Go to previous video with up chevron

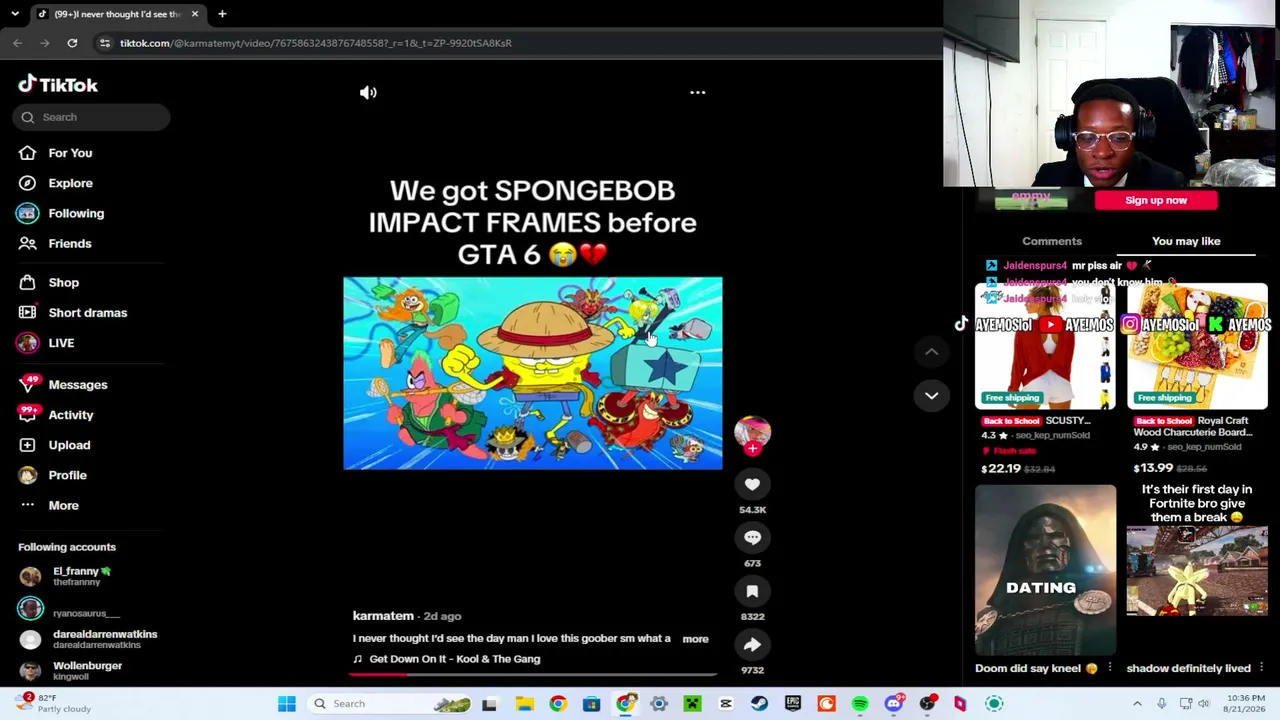click(x=931, y=351)
